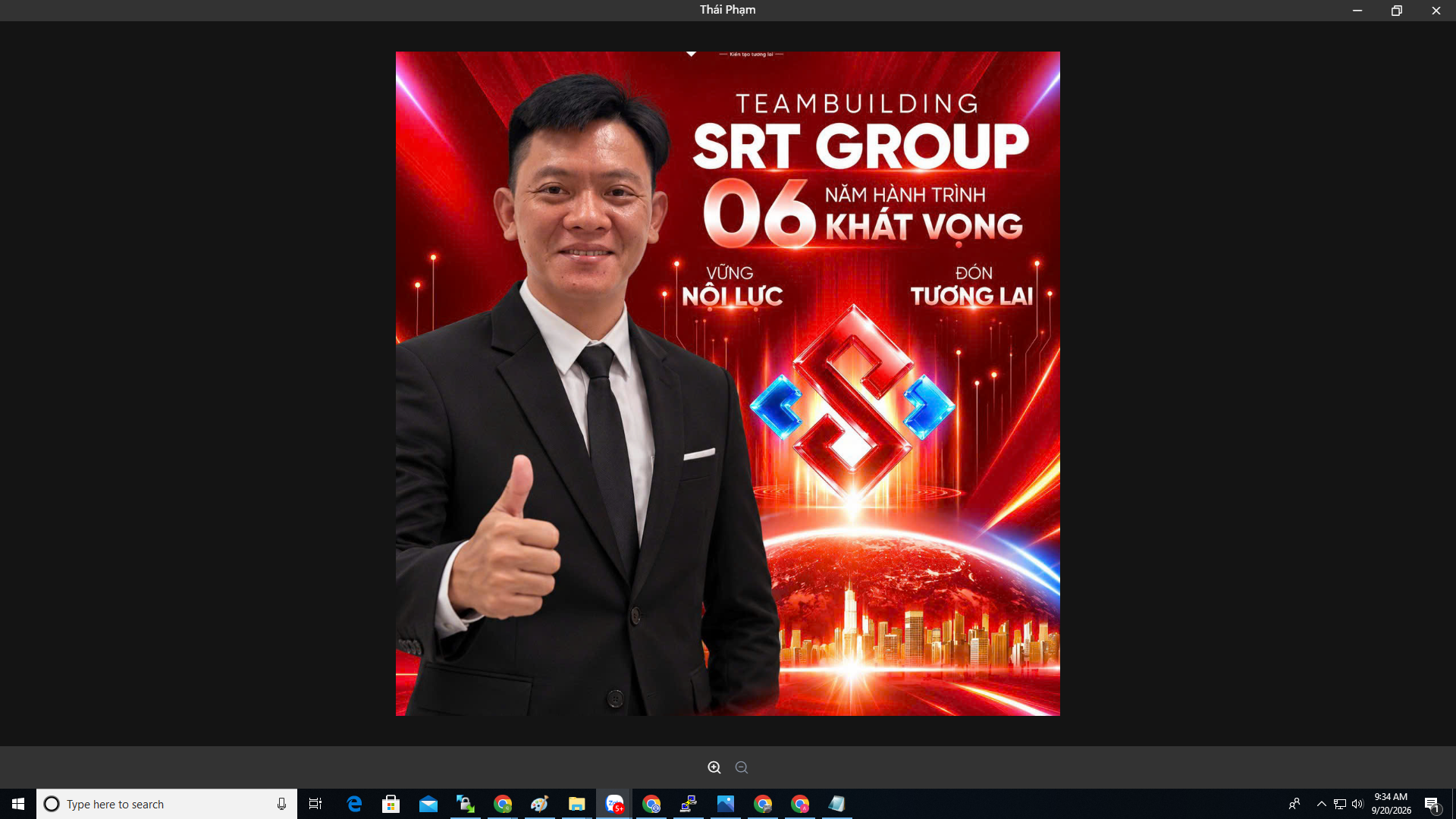Click the zoom out magnifier icon
1456x819 pixels.
[742, 767]
